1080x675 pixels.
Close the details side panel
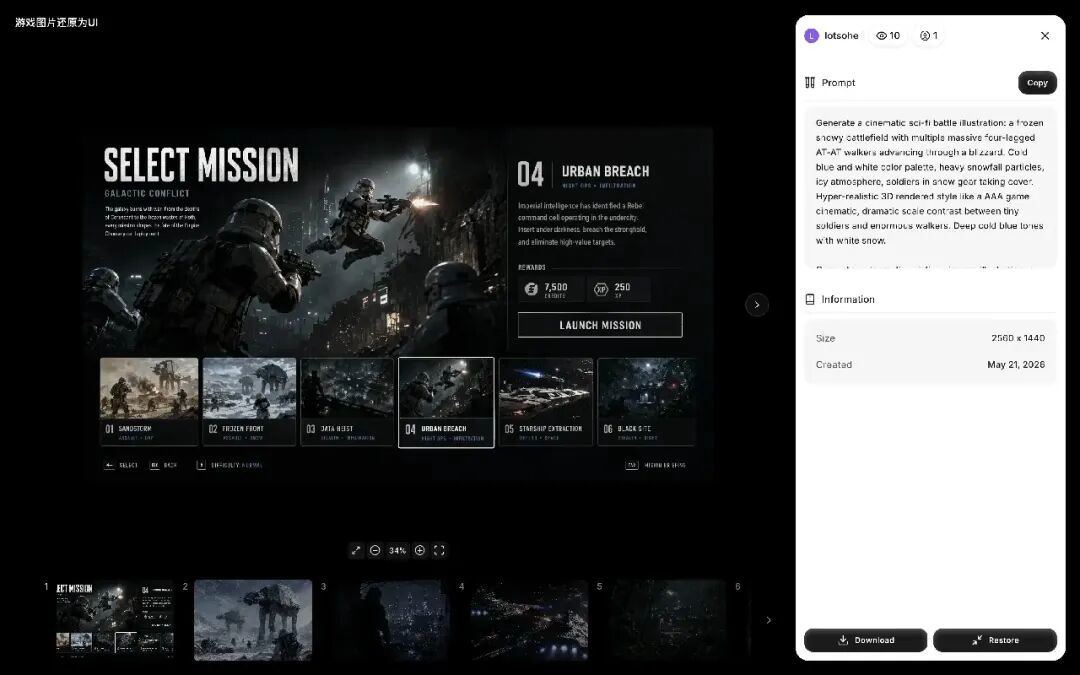tap(1045, 36)
